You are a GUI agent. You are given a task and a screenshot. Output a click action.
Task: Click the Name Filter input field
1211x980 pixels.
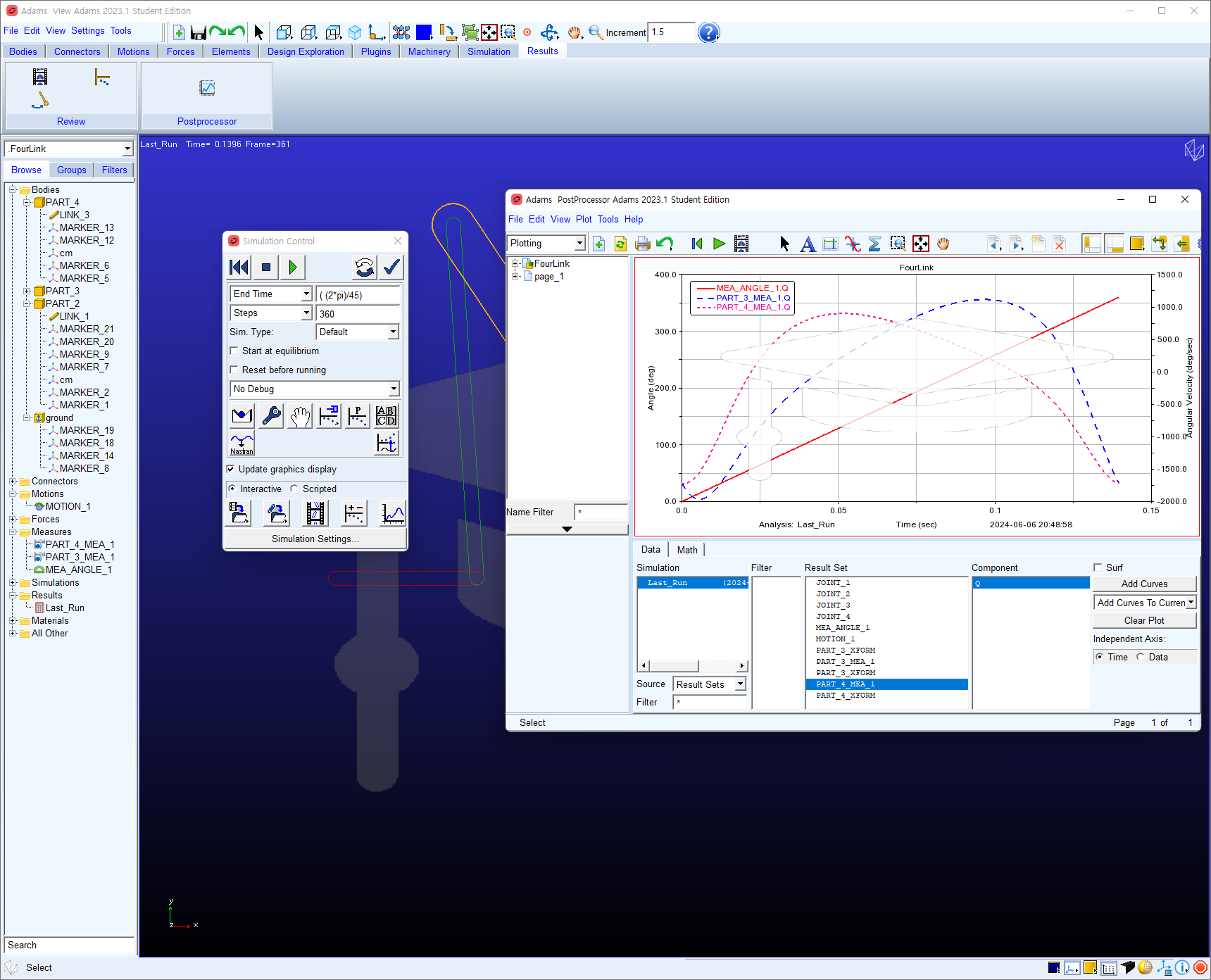coord(601,512)
